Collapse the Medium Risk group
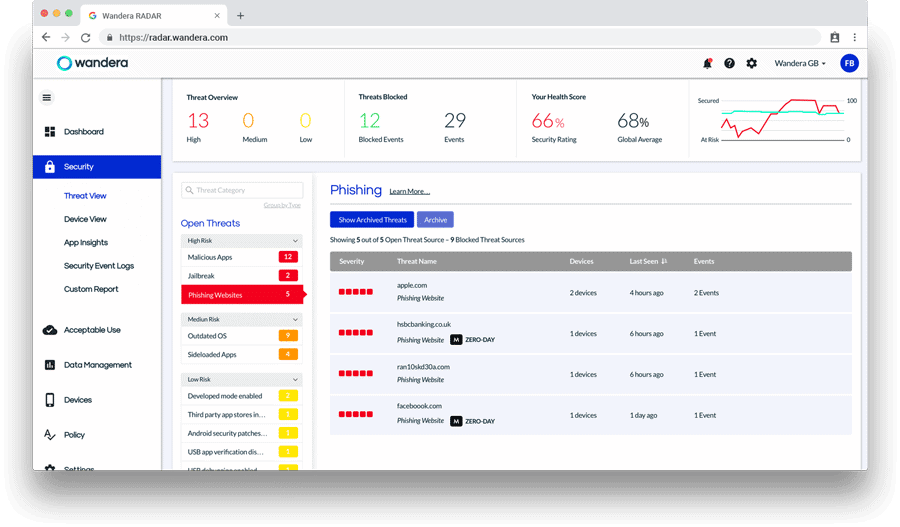The width and height of the screenshot is (900, 527). (295, 319)
